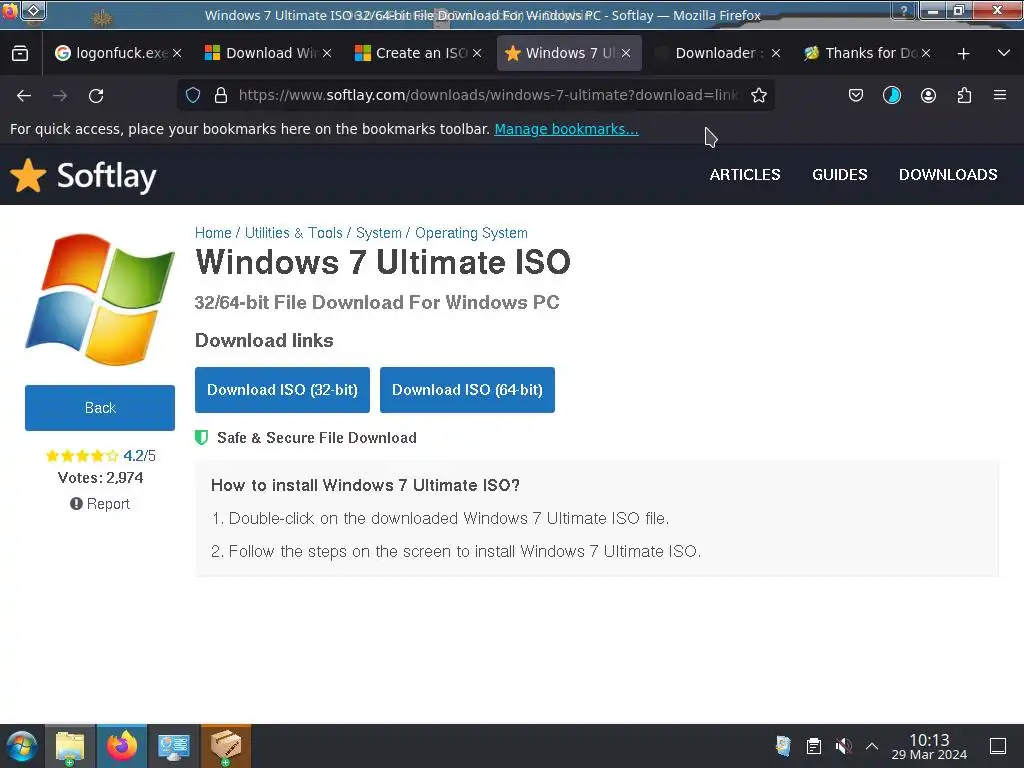1024x768 pixels.
Task: Close the logonfuck.exe tab
Action: [177, 54]
